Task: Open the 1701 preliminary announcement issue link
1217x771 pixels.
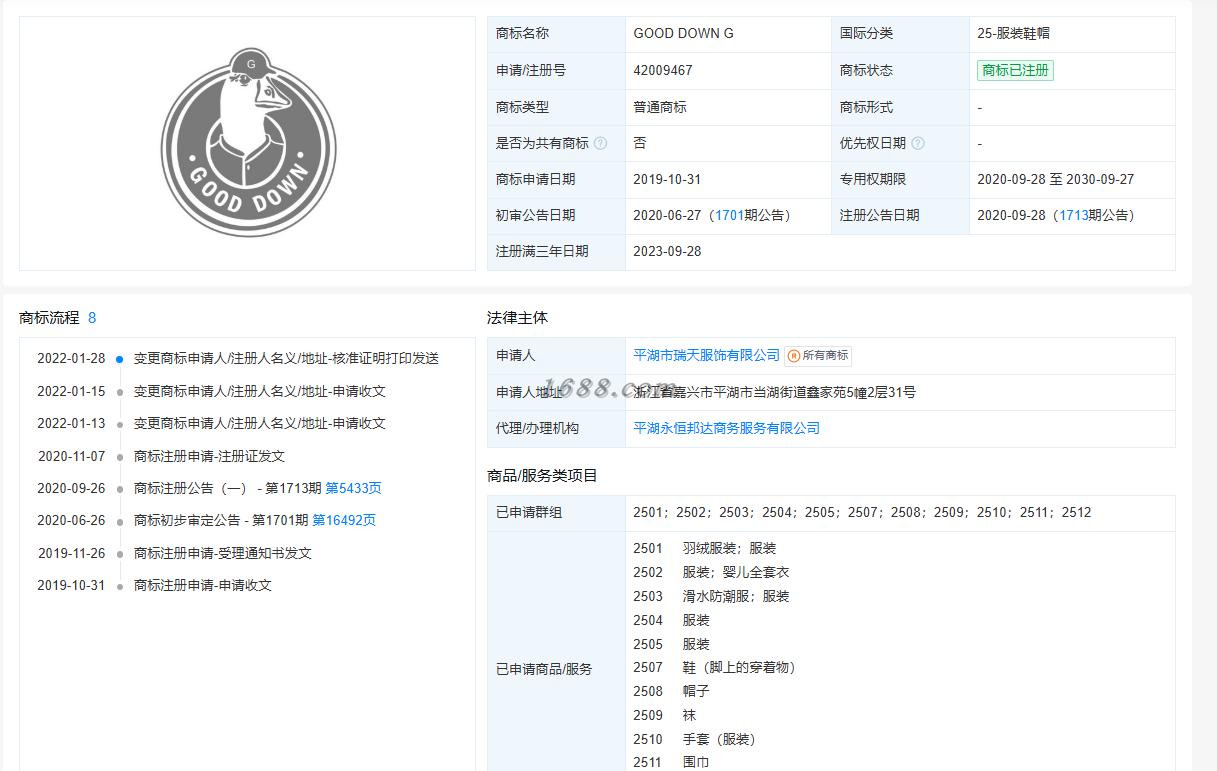Action: [729, 215]
